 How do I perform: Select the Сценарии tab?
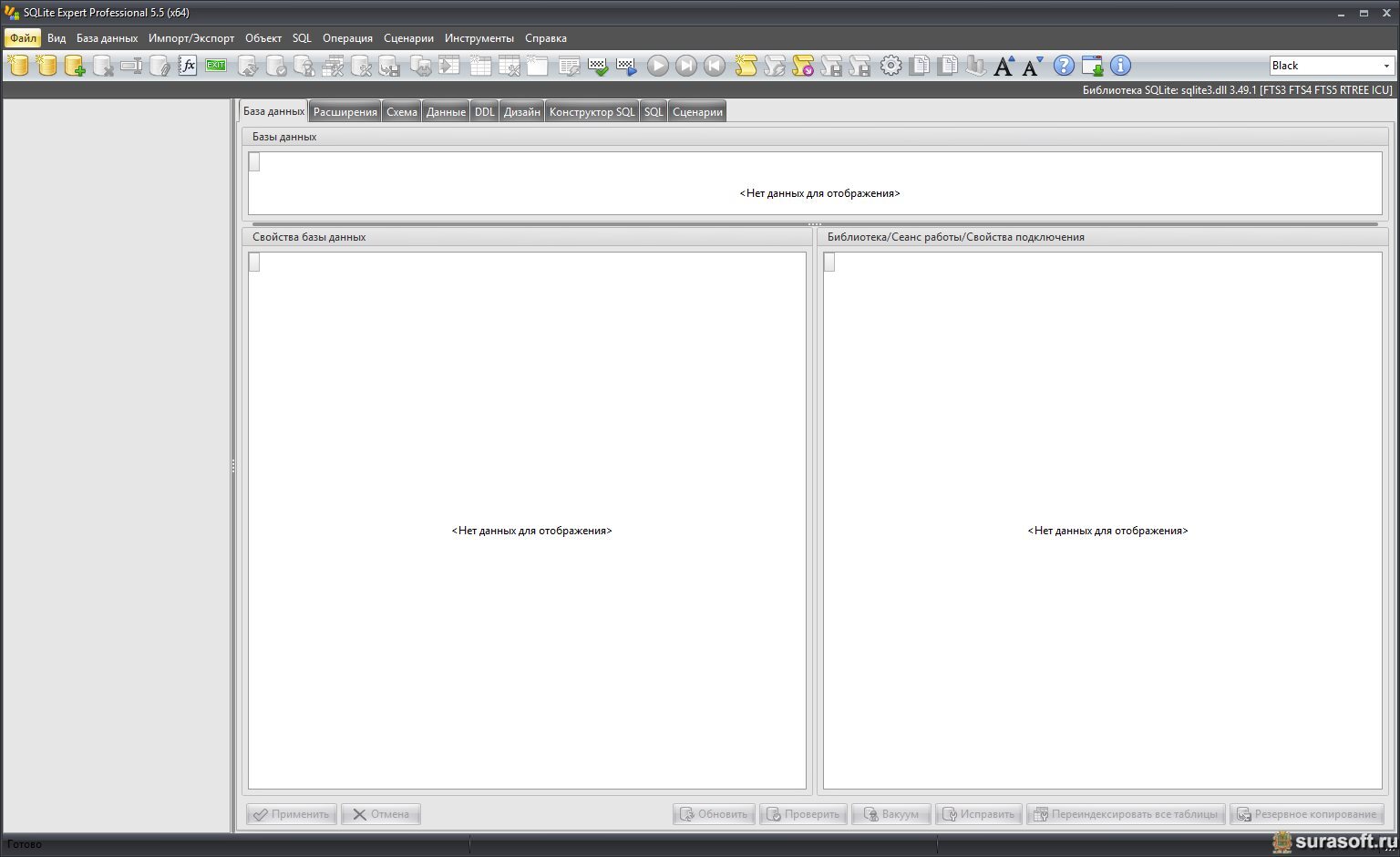697,112
